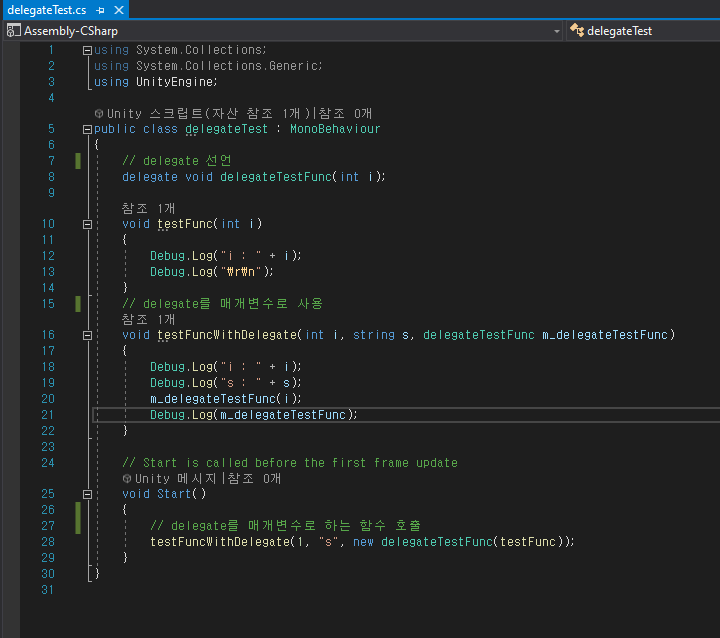
Task: Click comment '// delegate를 매개변수로 하는 함수 호출'
Action: [x=286, y=525]
